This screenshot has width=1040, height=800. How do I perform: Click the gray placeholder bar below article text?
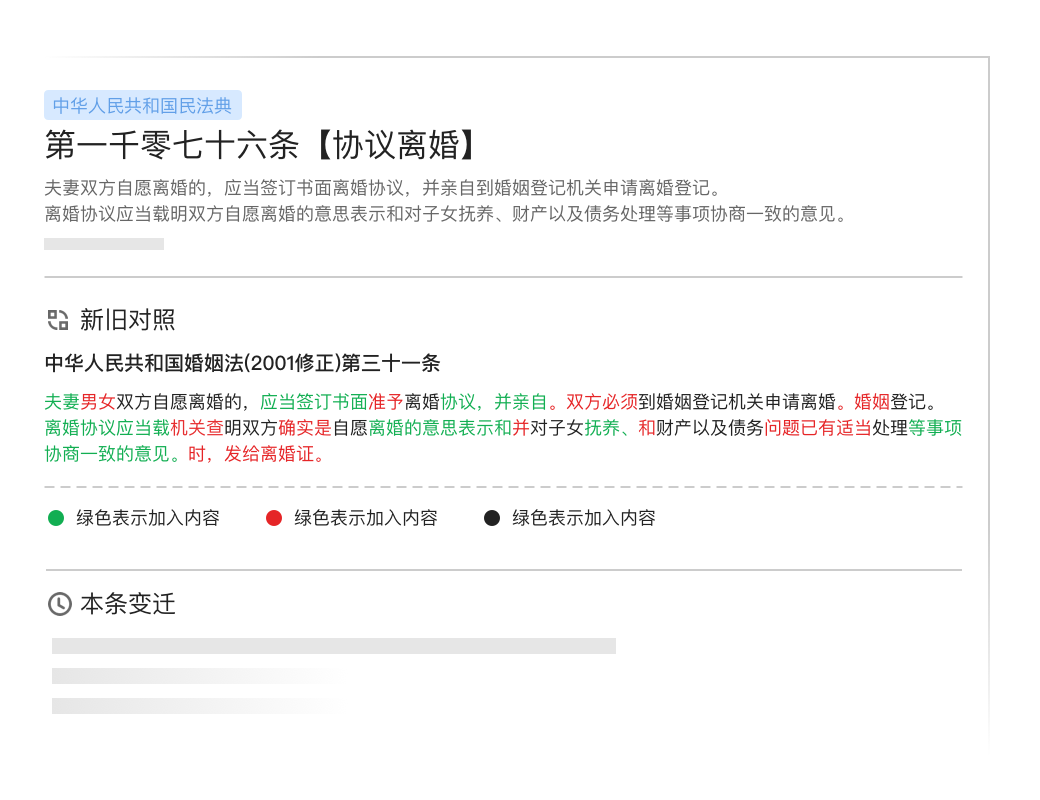click(104, 244)
